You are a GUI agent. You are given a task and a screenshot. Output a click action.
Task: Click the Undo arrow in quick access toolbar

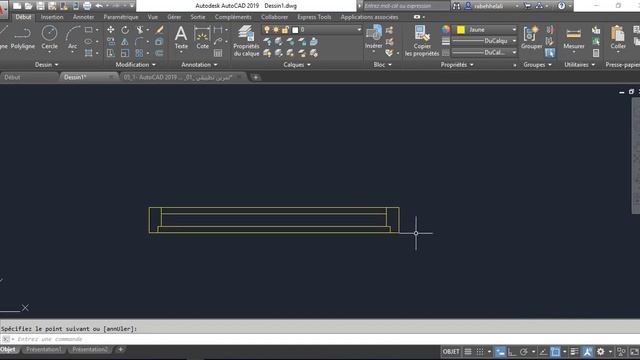pyautogui.click(x=99, y=6)
